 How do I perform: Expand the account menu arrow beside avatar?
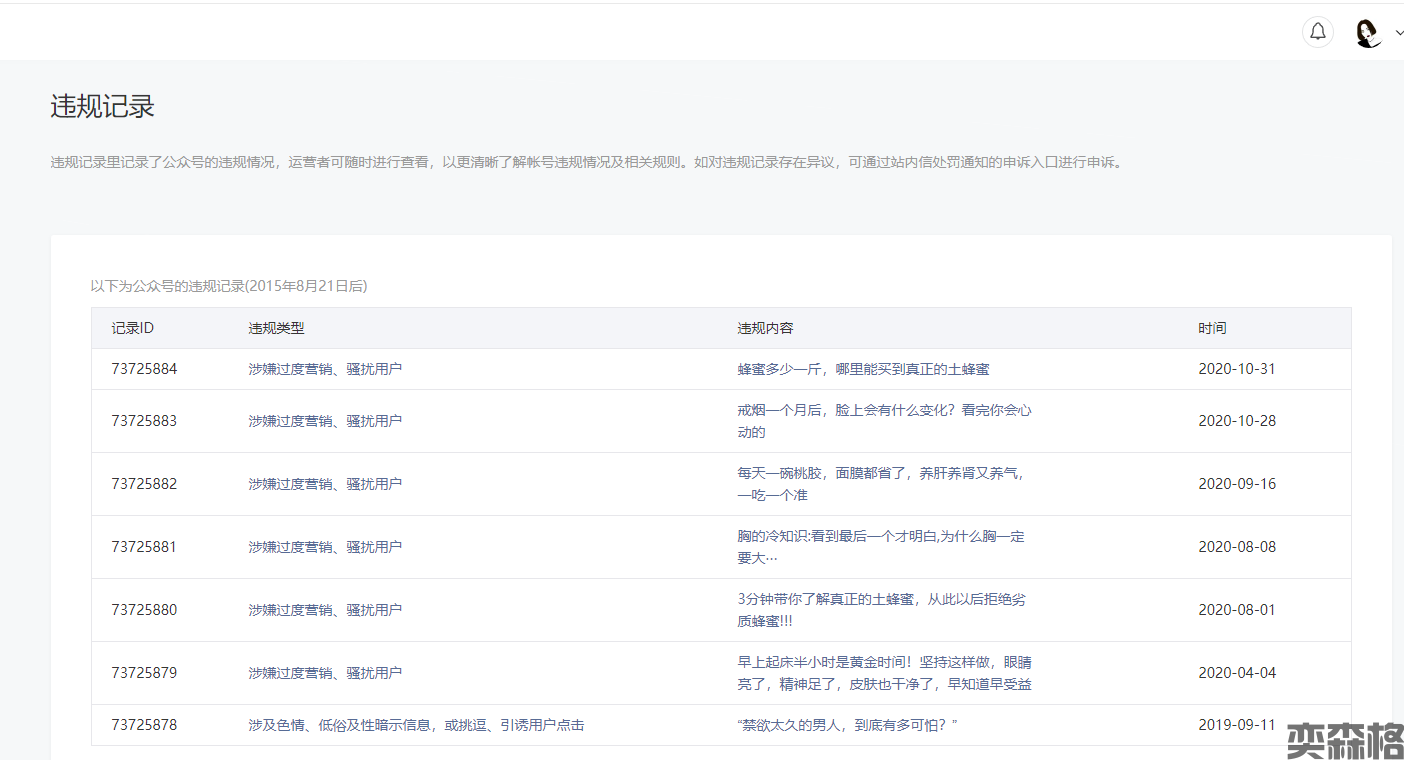1398,33
